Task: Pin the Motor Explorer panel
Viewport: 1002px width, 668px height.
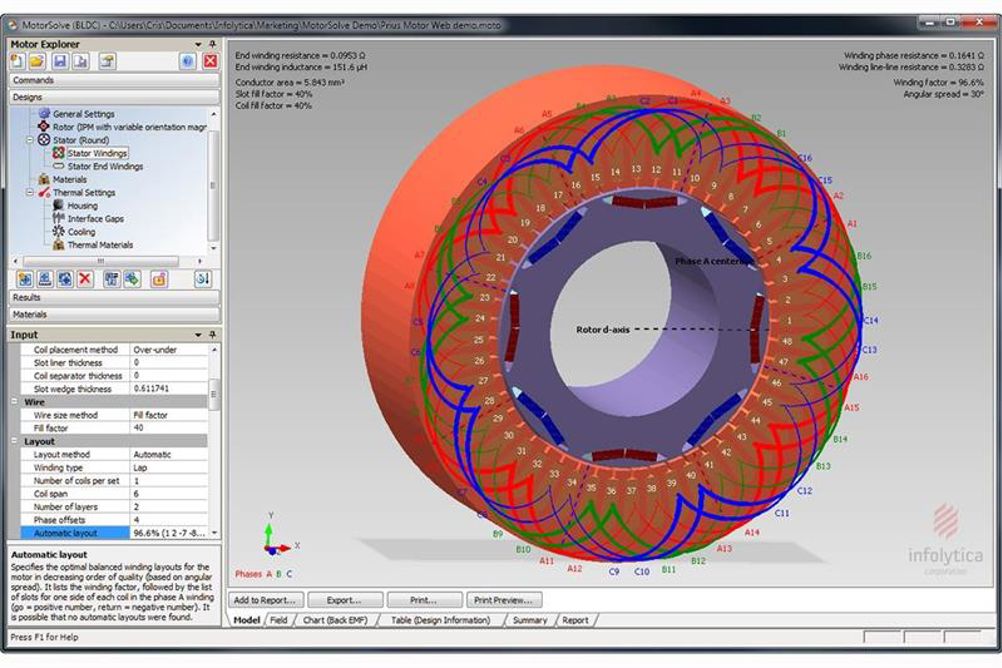Action: (213, 44)
